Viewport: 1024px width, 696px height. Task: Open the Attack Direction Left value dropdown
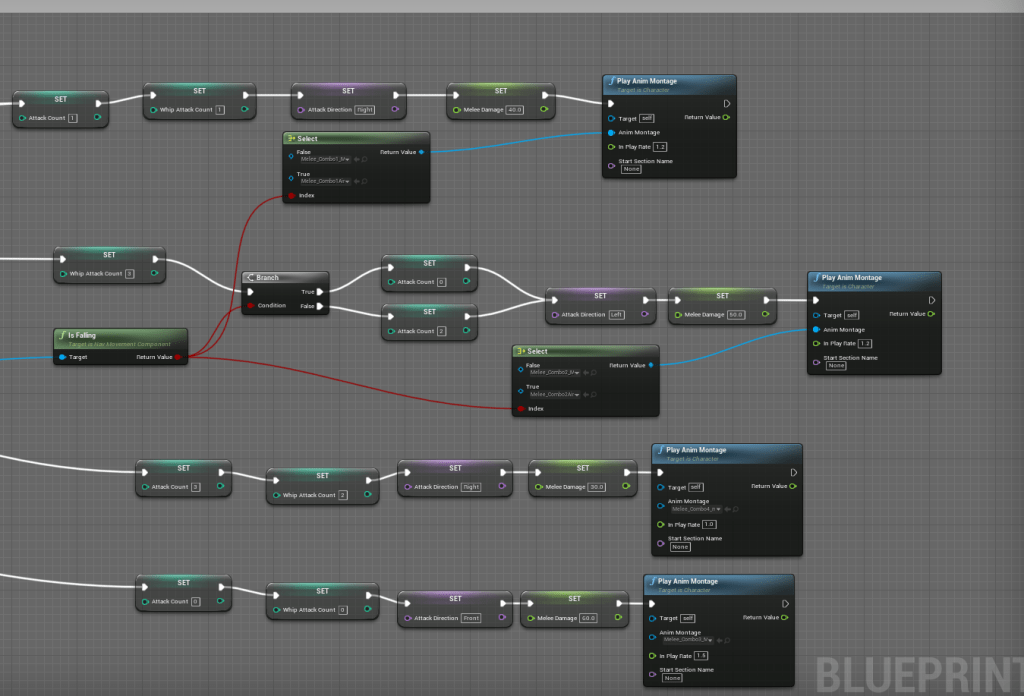[618, 315]
